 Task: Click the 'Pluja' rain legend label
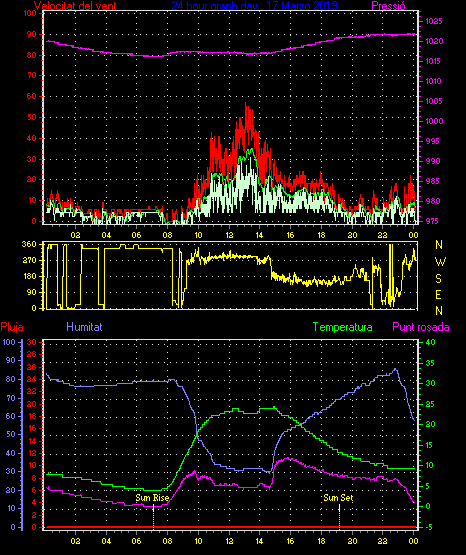[12, 327]
